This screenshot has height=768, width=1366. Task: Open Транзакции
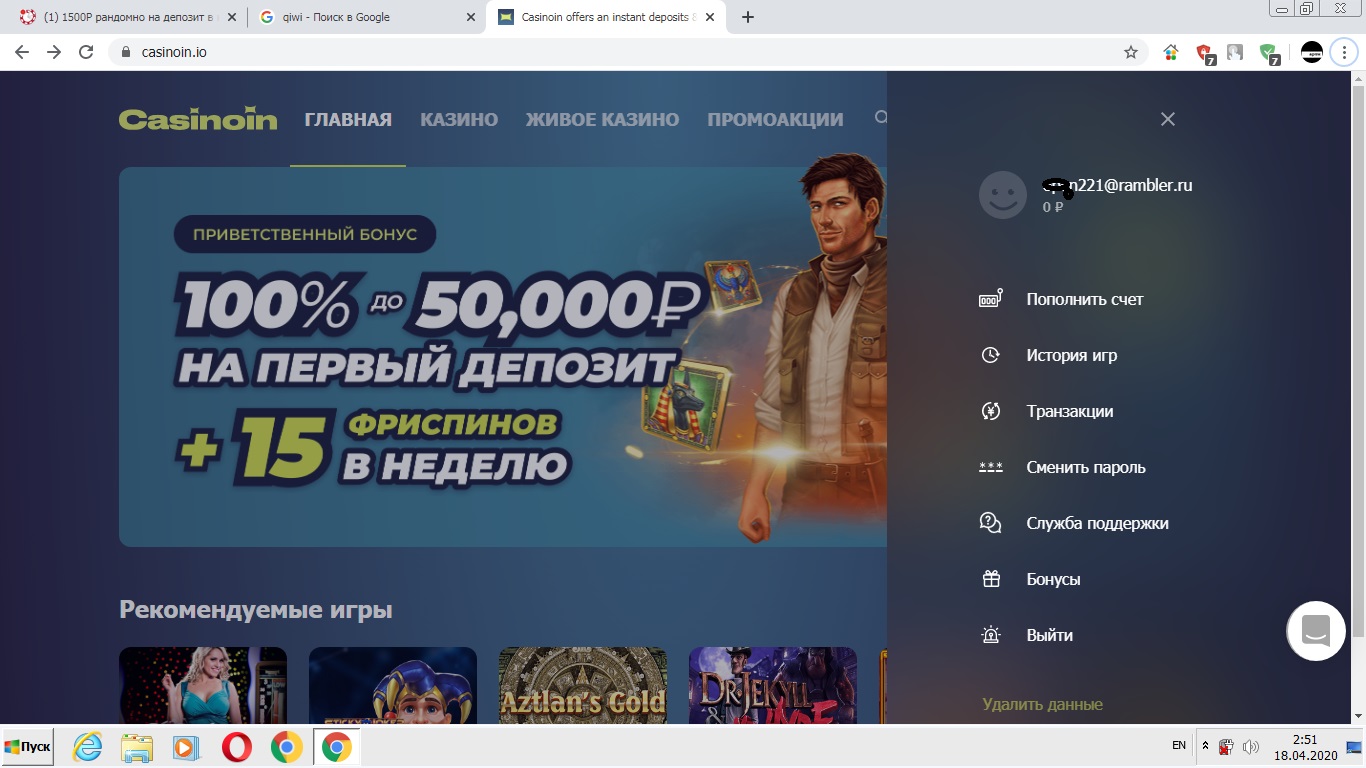[x=1070, y=411]
